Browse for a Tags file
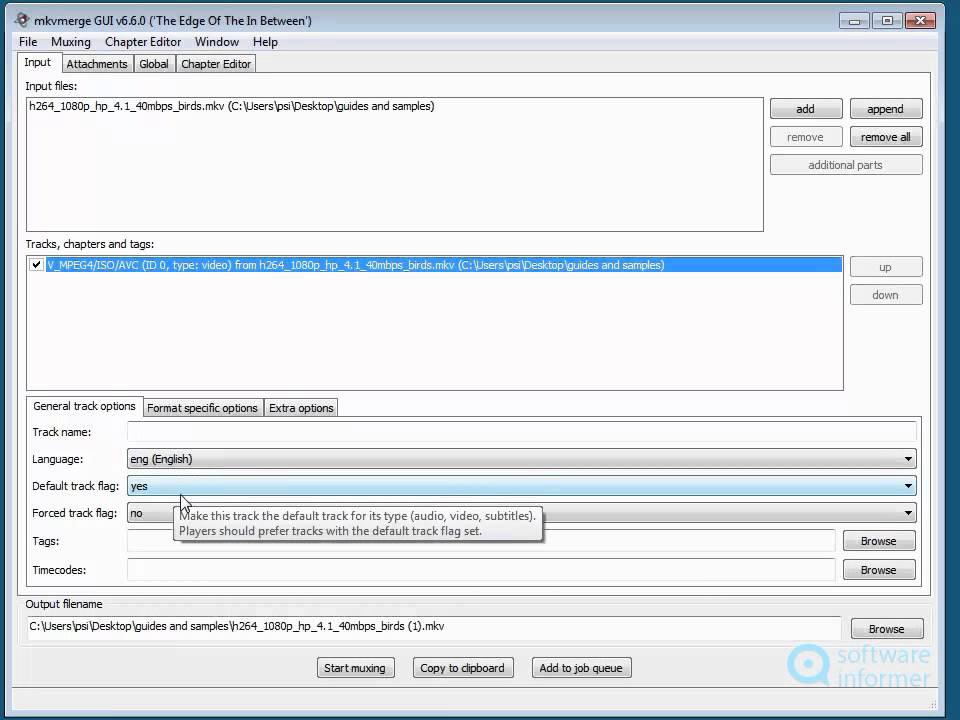 point(879,541)
